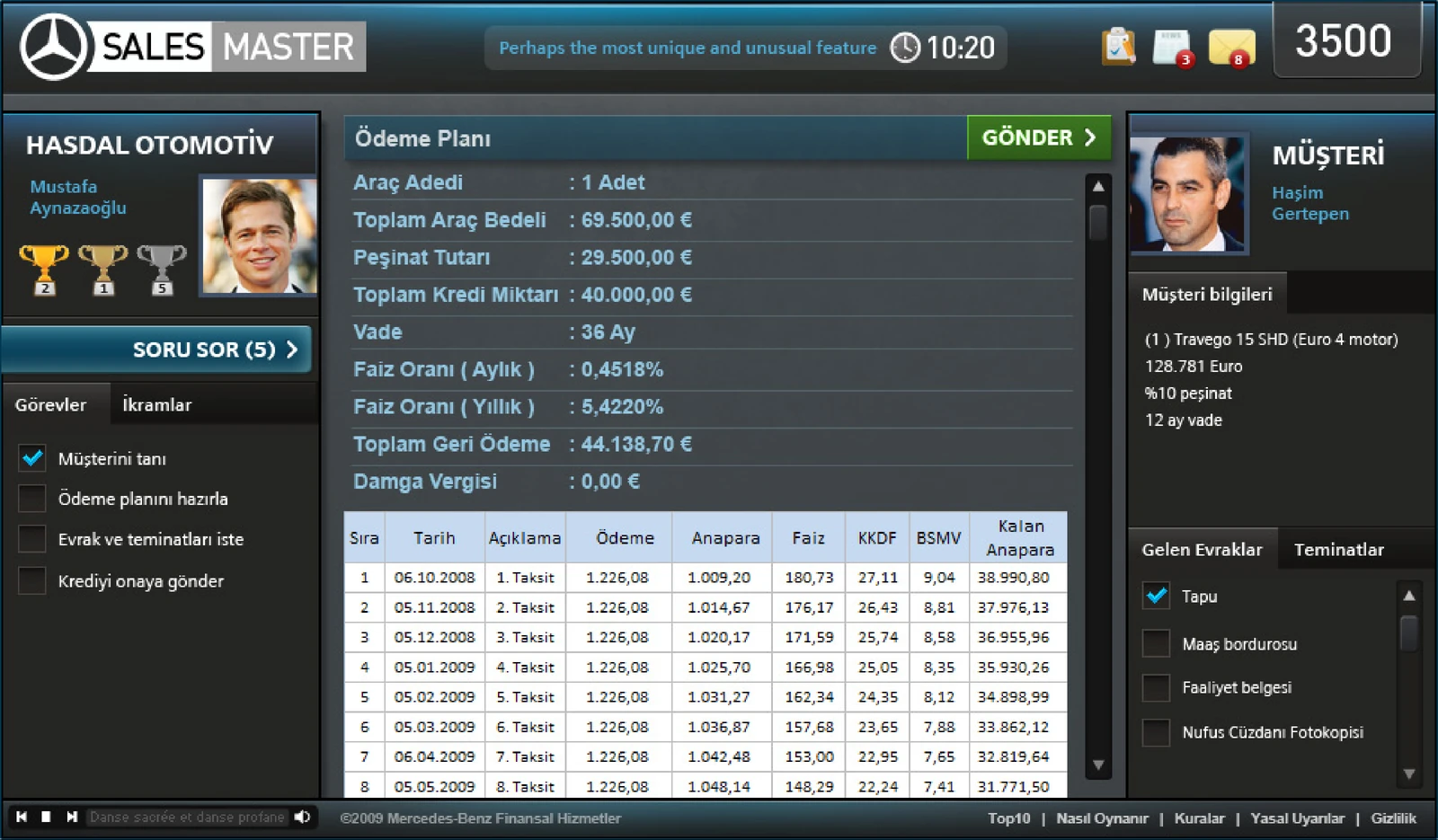Open the news notepad icon with badge 3
1438x840 pixels.
[x=1172, y=48]
